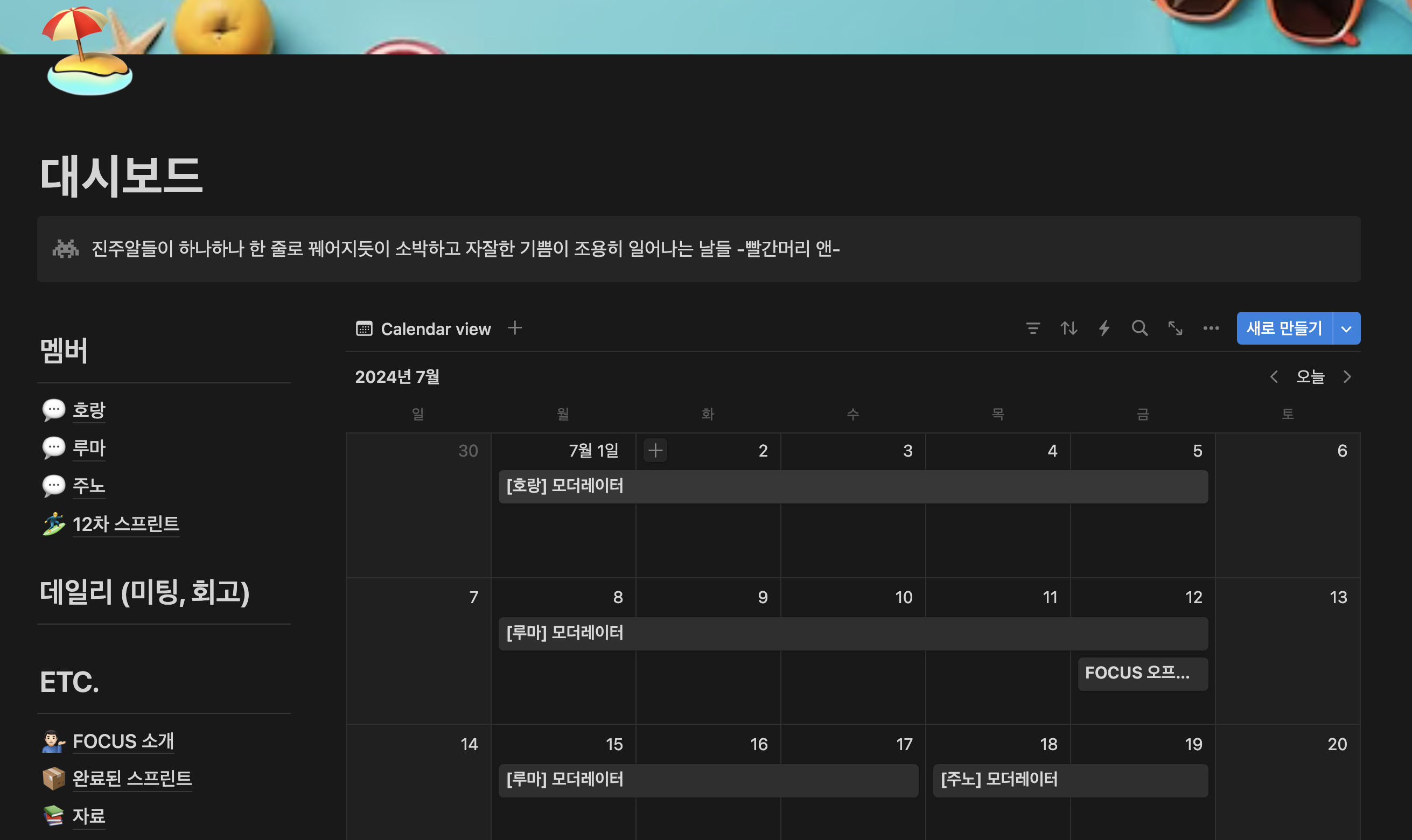The image size is (1412, 840).
Task: Click the plus icon on July 2 cell
Action: (655, 451)
